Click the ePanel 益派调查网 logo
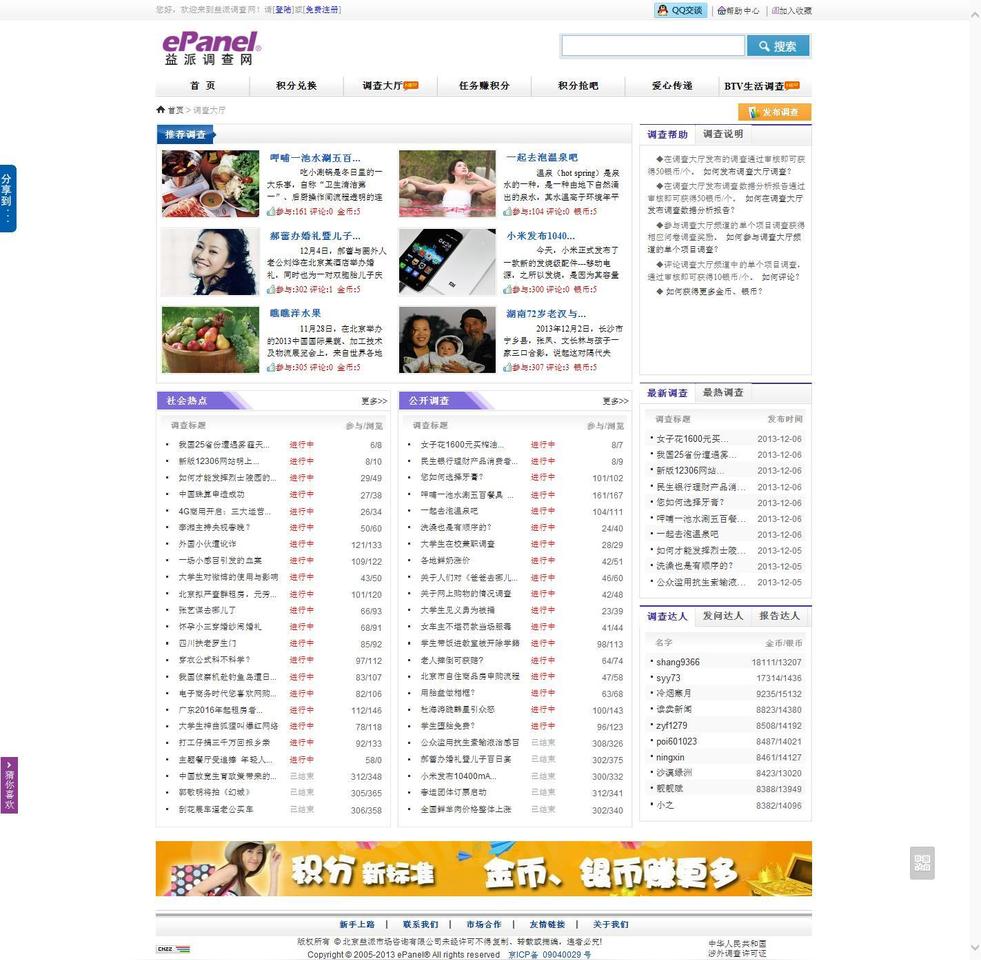The width and height of the screenshot is (981, 960). pyautogui.click(x=211, y=48)
